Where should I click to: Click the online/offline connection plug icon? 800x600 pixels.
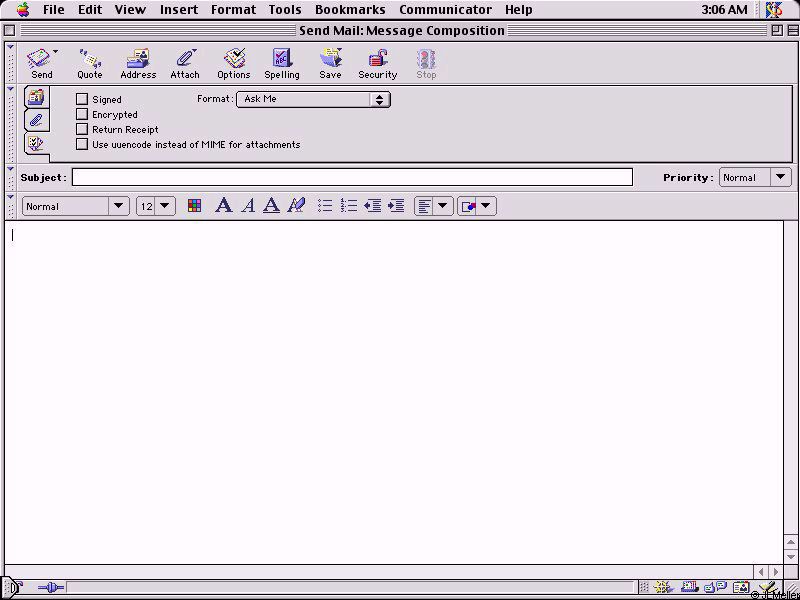point(51,588)
